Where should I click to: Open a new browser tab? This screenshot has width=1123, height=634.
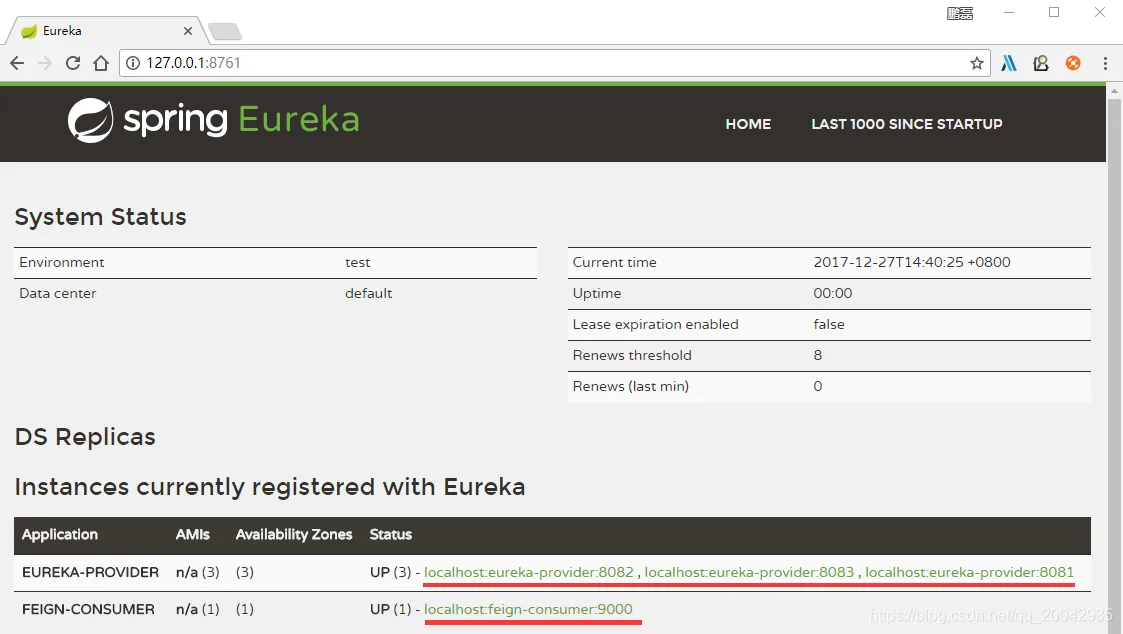225,32
